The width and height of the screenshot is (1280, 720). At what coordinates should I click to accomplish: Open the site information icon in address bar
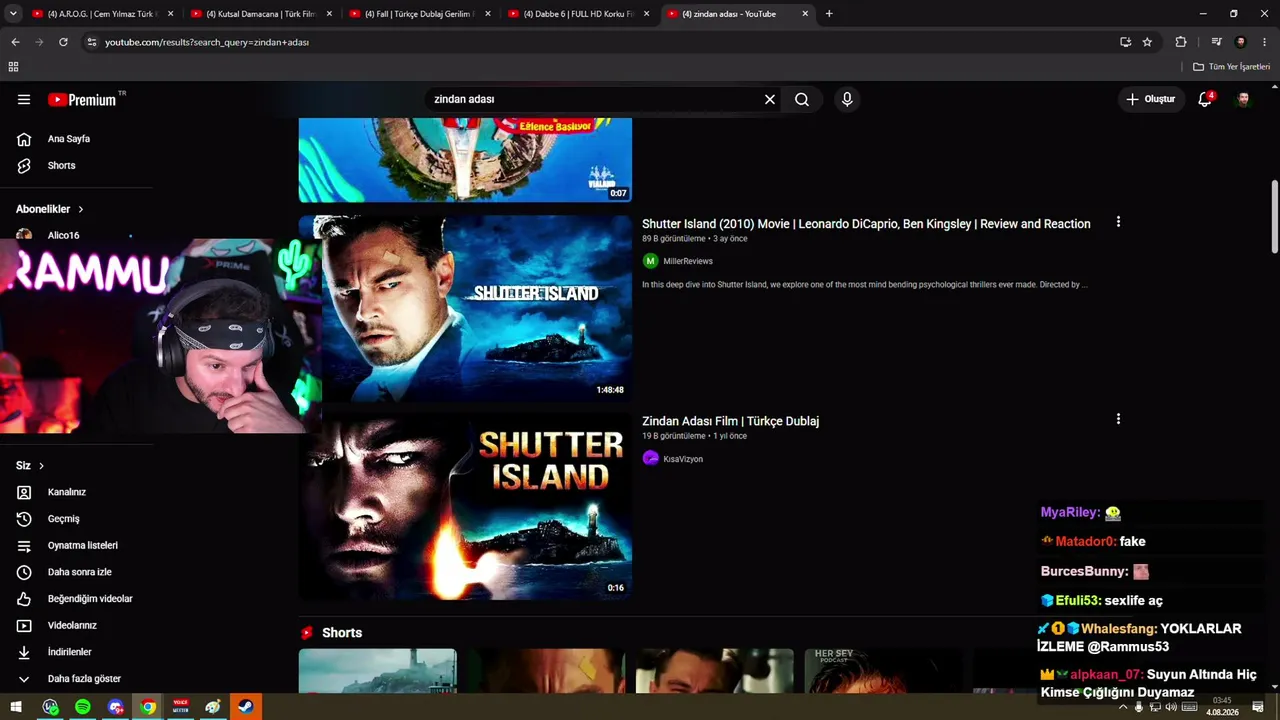click(91, 42)
